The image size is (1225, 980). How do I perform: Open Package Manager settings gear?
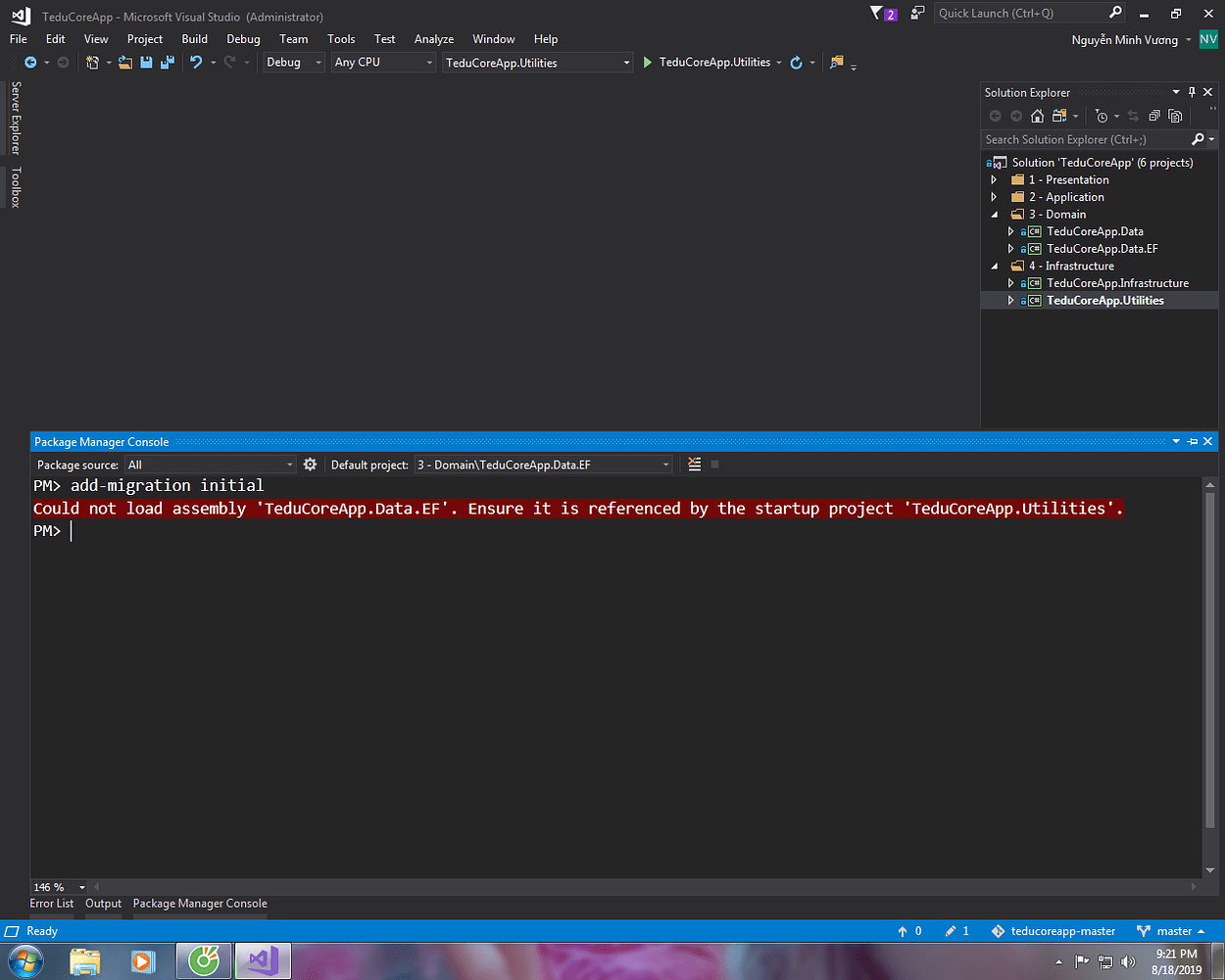[310, 465]
